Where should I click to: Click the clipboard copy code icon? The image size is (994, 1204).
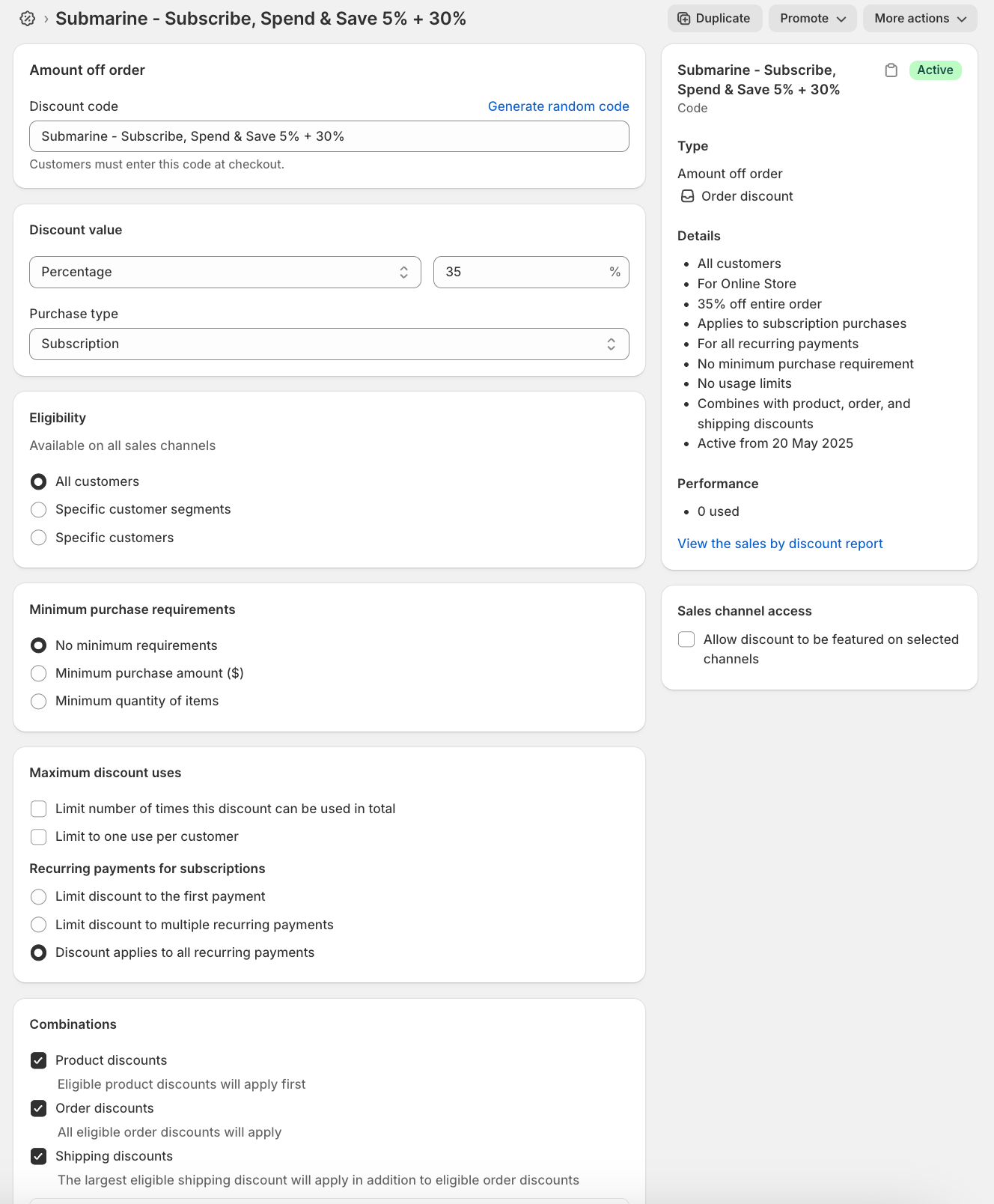point(891,70)
